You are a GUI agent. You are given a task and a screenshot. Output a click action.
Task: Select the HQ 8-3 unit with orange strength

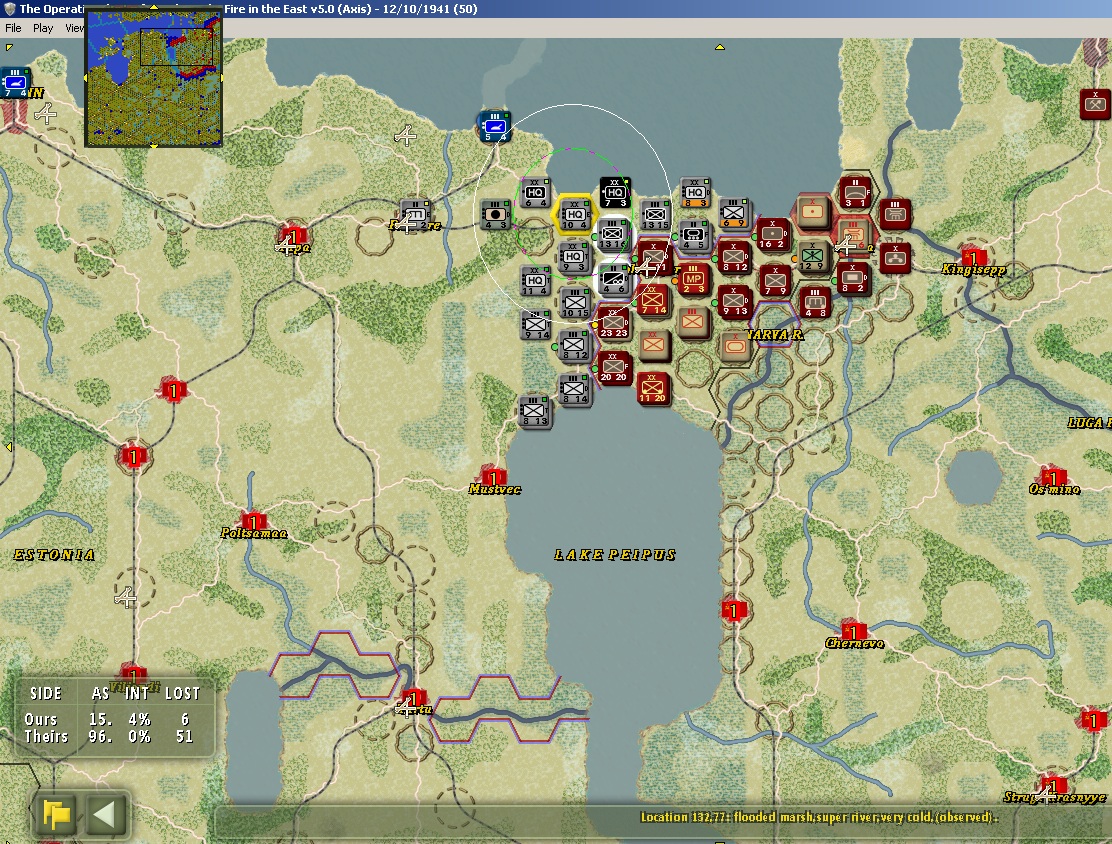click(694, 193)
